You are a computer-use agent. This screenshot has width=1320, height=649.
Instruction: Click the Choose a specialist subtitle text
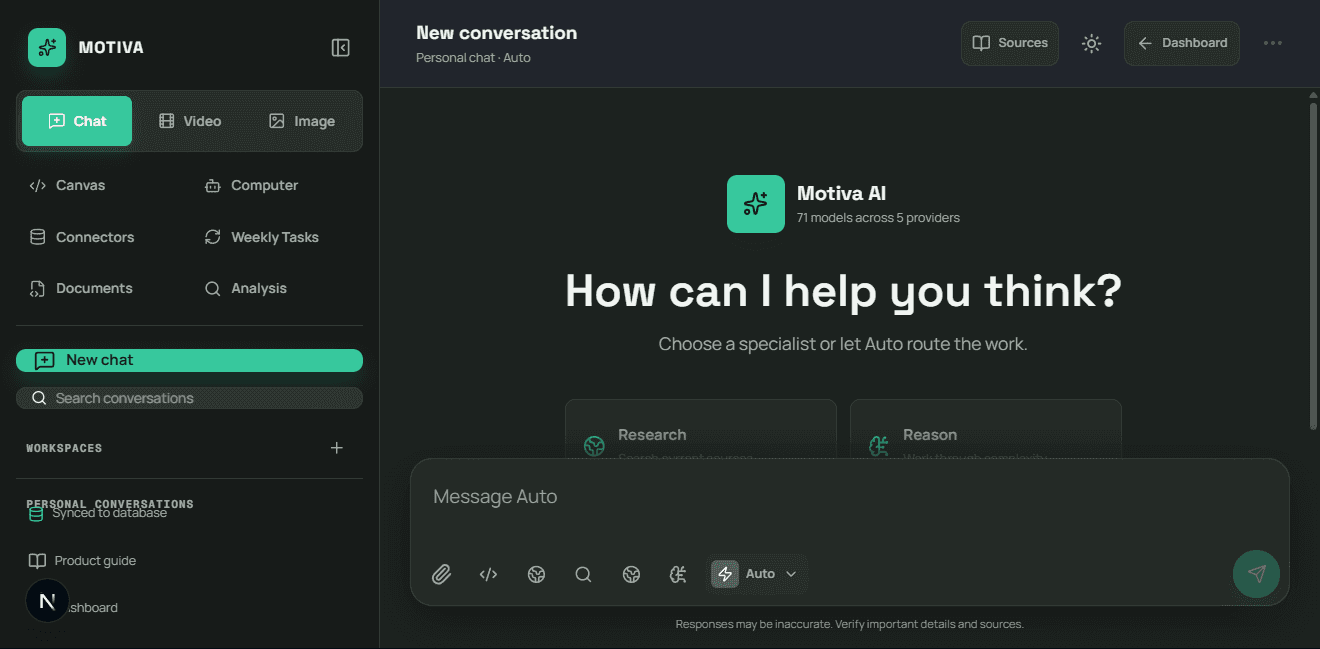pos(843,344)
